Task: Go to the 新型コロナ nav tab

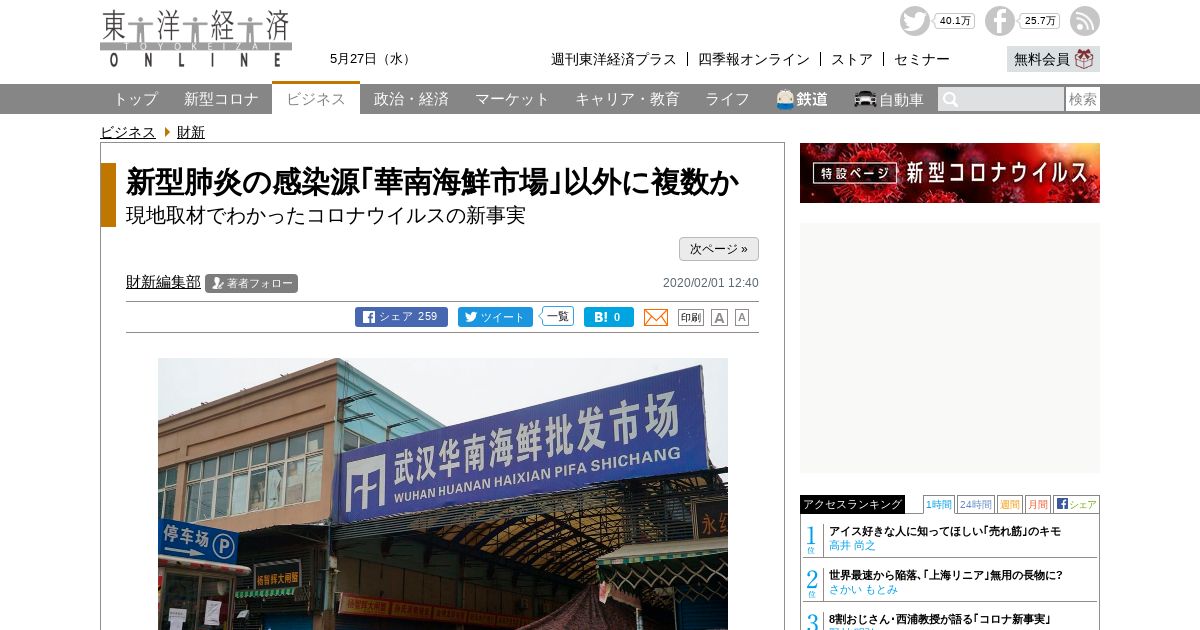Action: tap(221, 99)
